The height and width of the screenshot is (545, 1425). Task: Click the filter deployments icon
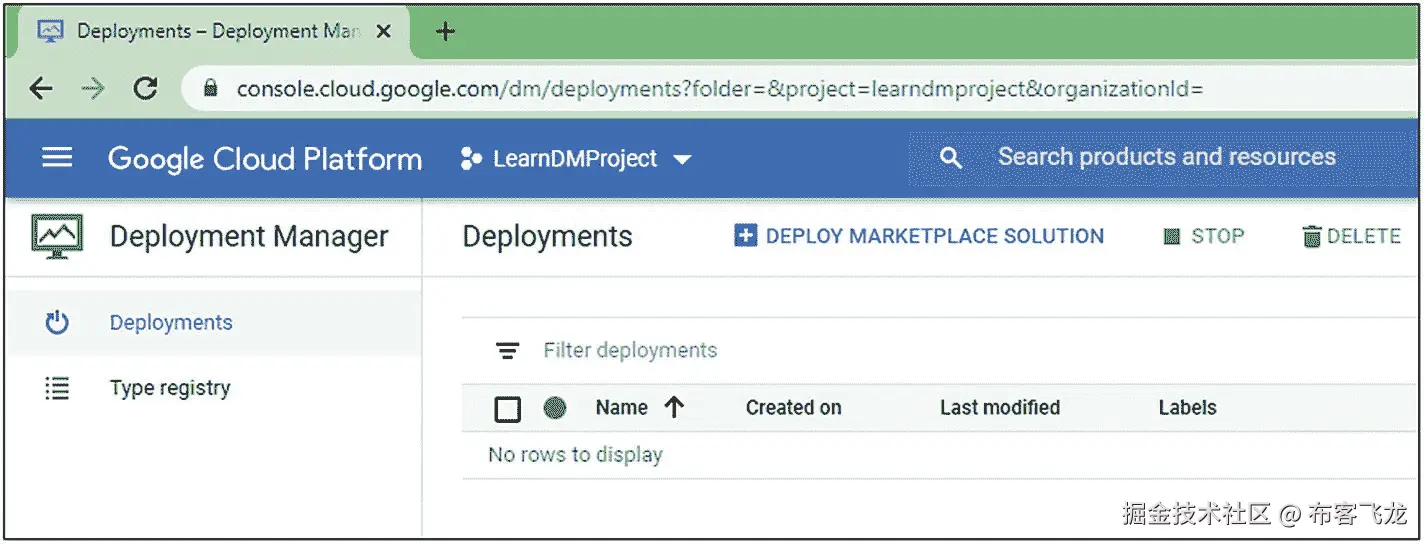(x=508, y=351)
